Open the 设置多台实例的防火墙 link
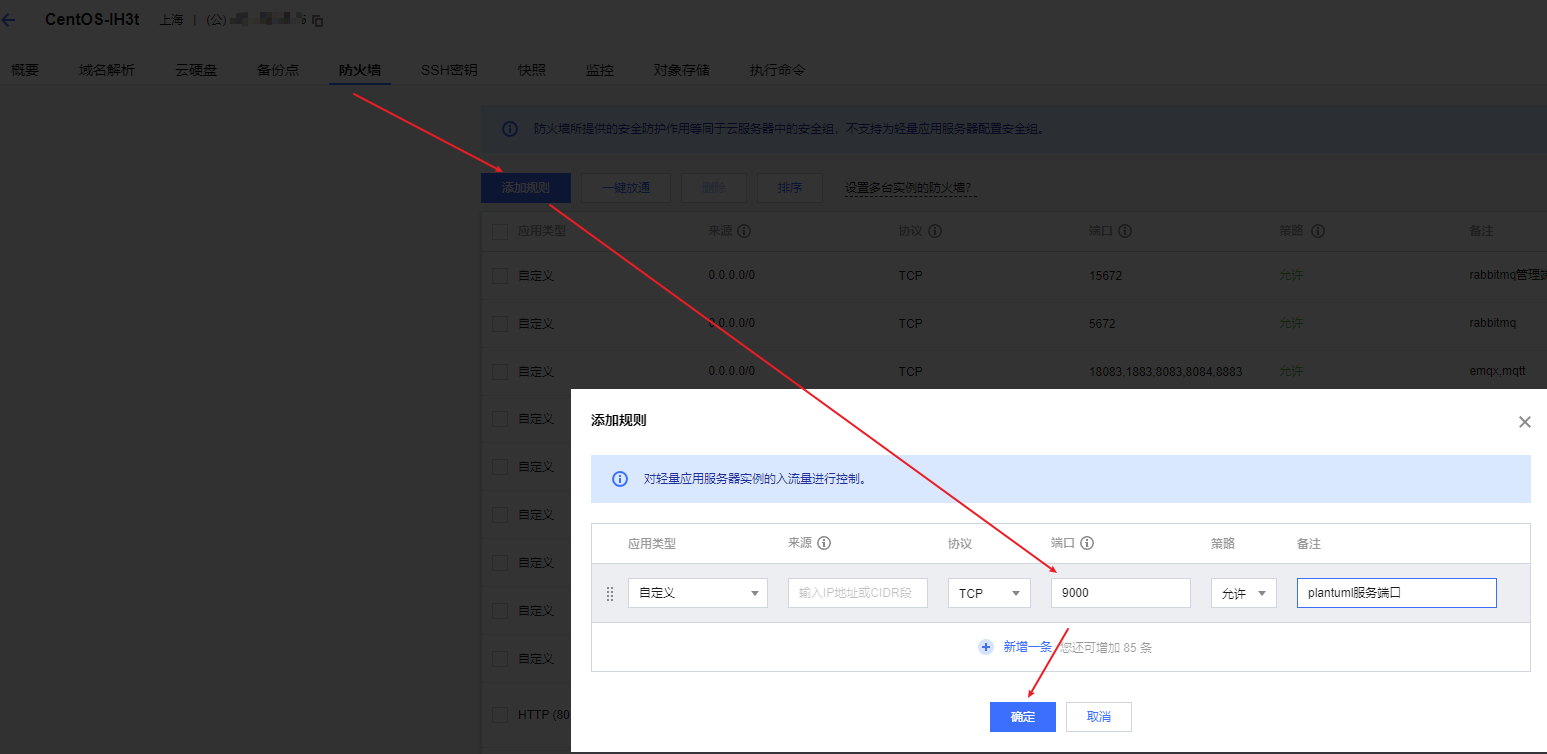 tap(909, 188)
